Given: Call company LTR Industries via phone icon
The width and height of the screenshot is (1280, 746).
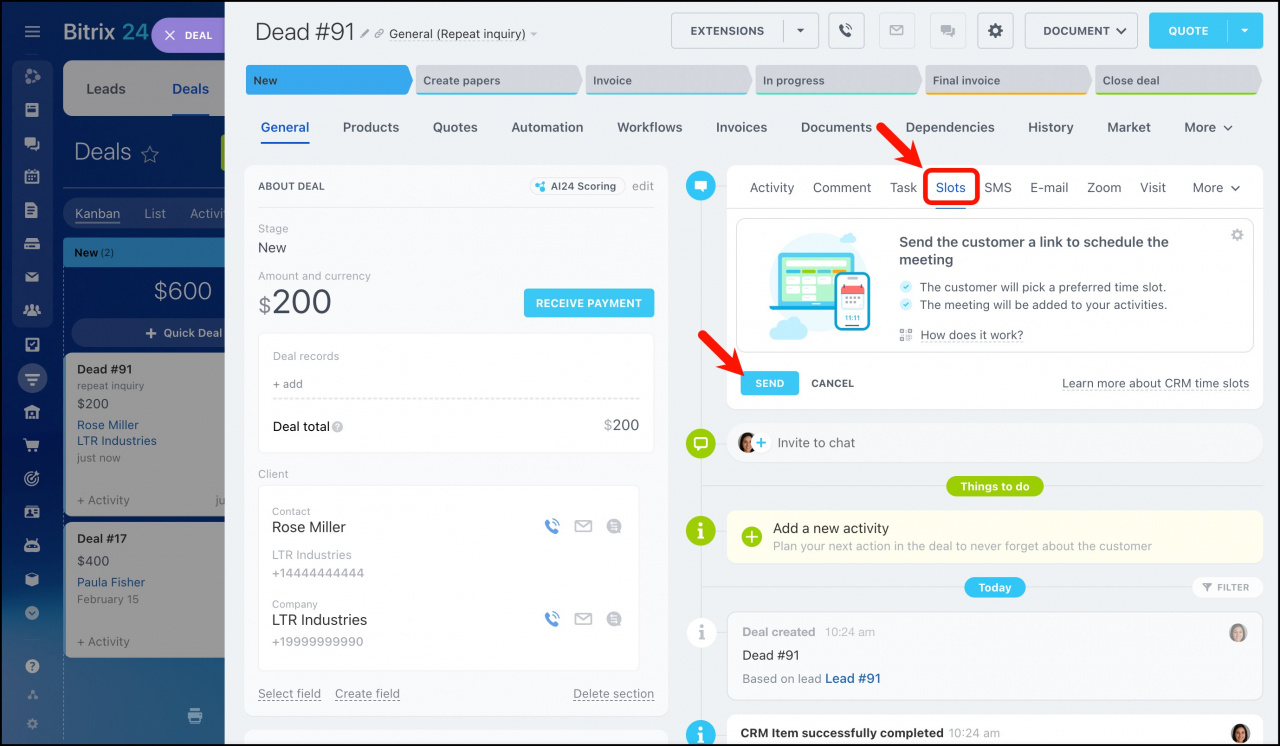Looking at the screenshot, I should coord(551,619).
